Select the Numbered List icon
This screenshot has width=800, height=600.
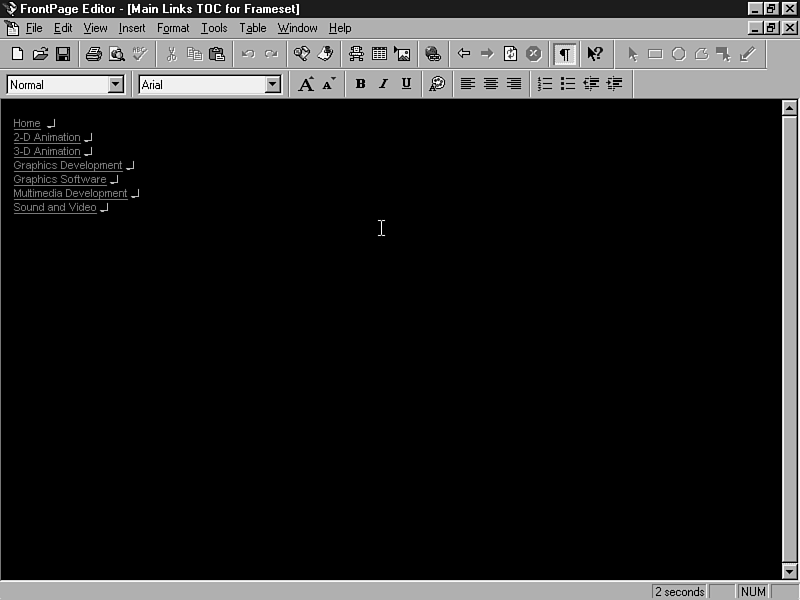545,84
